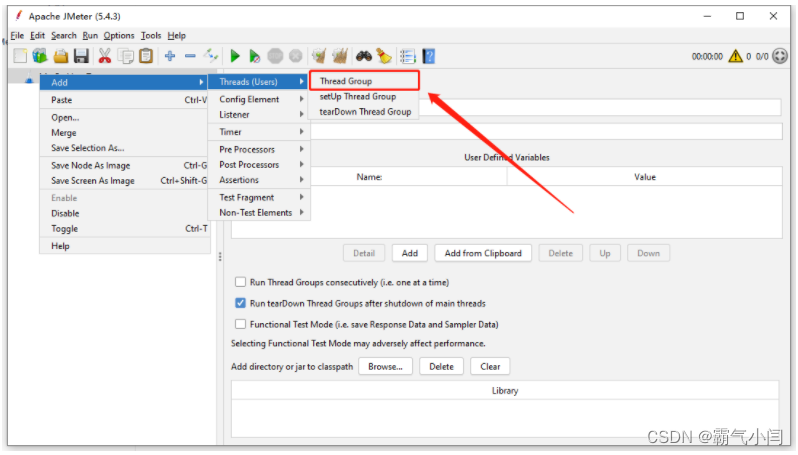Choose Open... from context menu
The width and height of the screenshot is (798, 455).
124,118
